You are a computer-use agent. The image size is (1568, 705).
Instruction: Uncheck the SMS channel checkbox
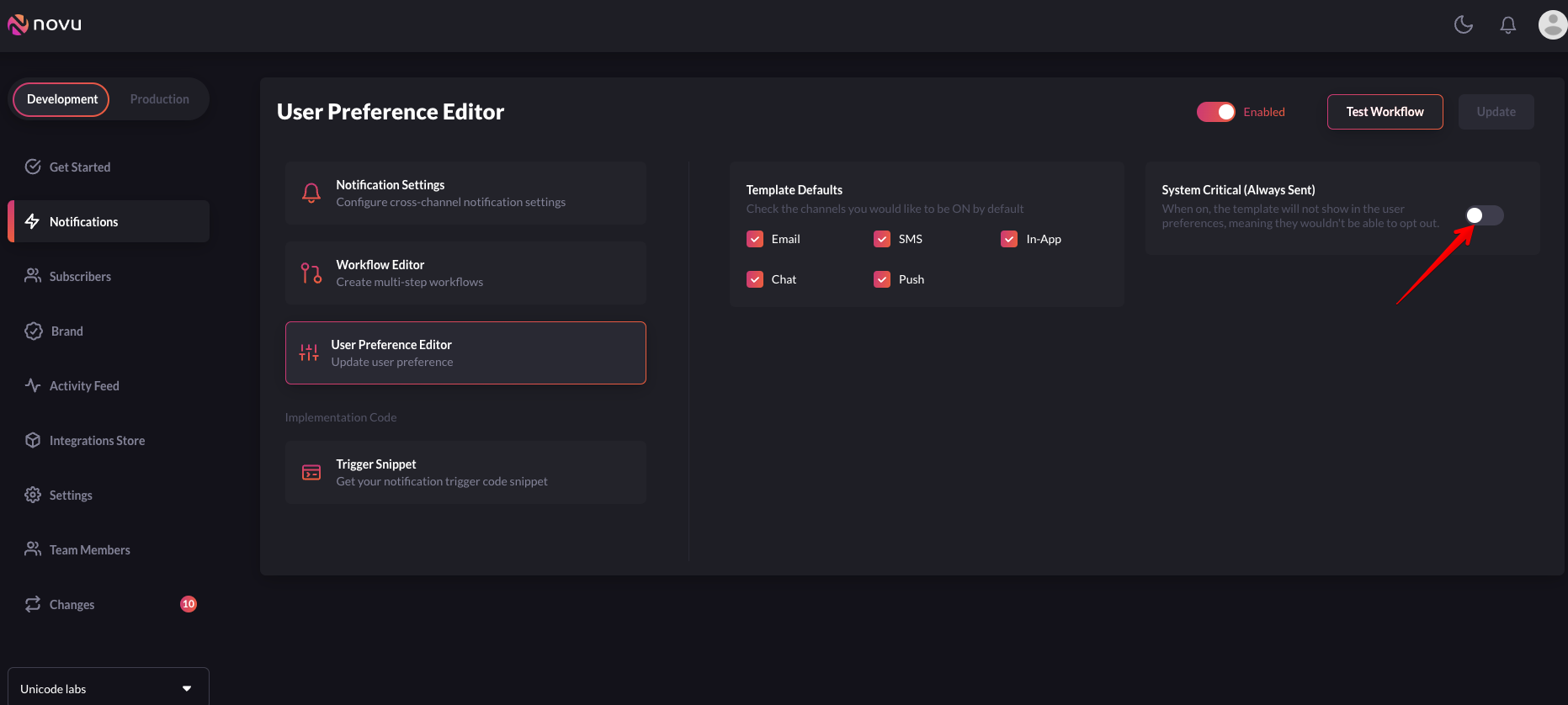point(882,239)
